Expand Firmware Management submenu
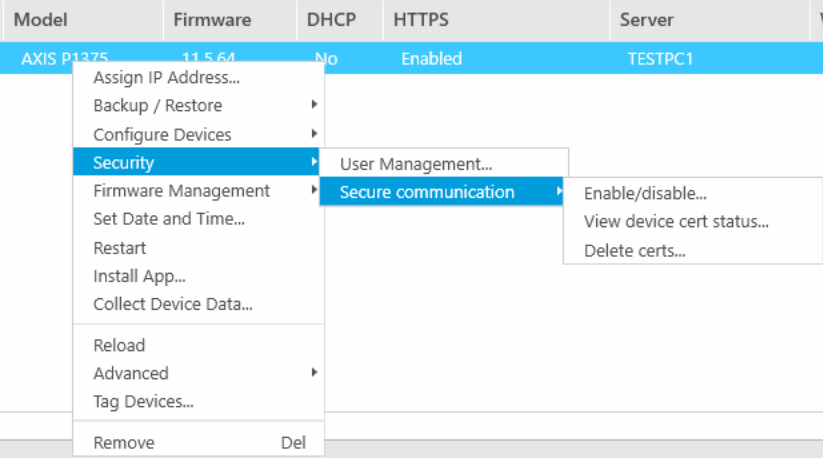The width and height of the screenshot is (823, 458). tap(181, 190)
